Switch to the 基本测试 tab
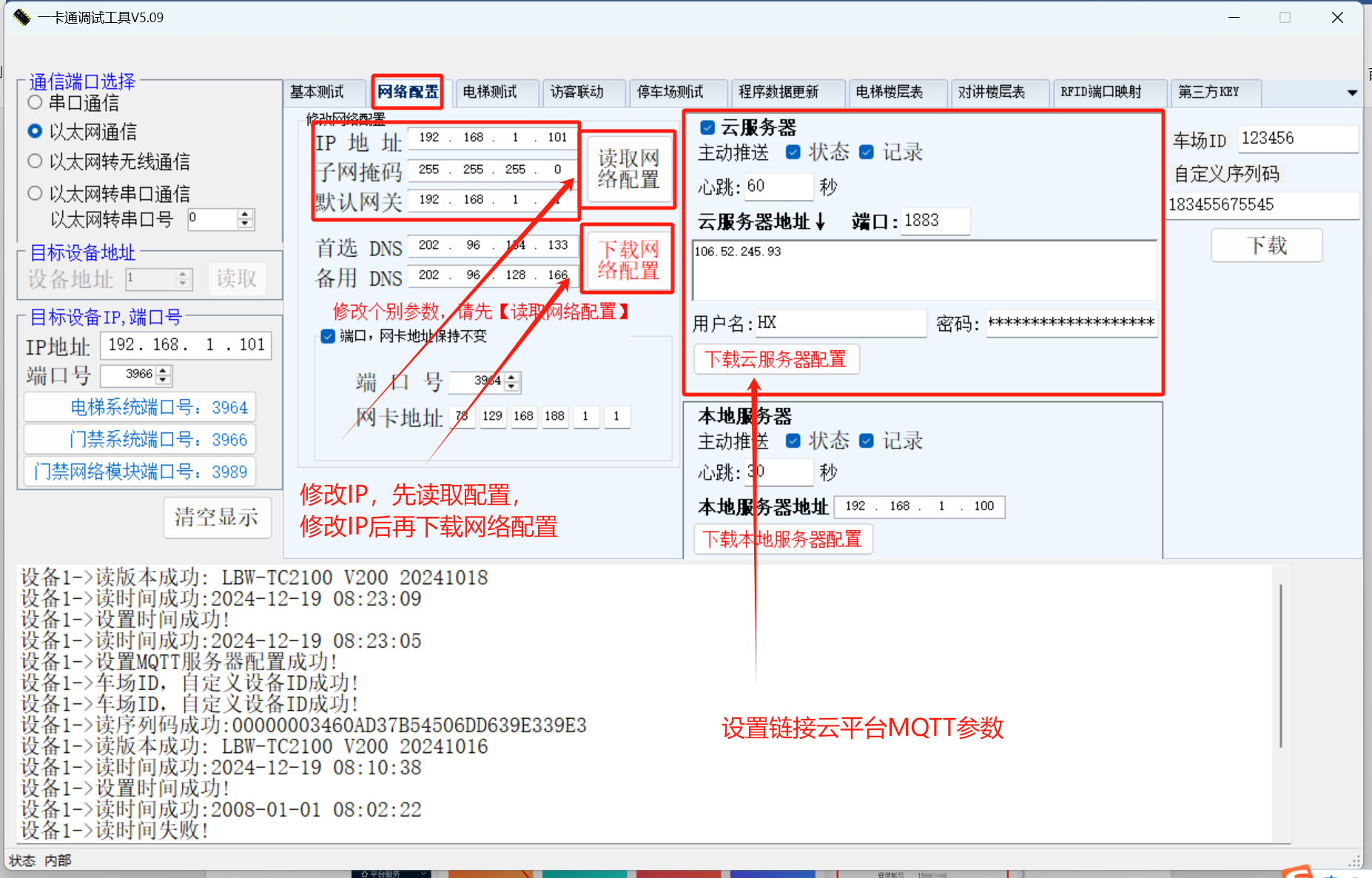Screen dimensions: 1372x878 pyautogui.click(x=317, y=93)
